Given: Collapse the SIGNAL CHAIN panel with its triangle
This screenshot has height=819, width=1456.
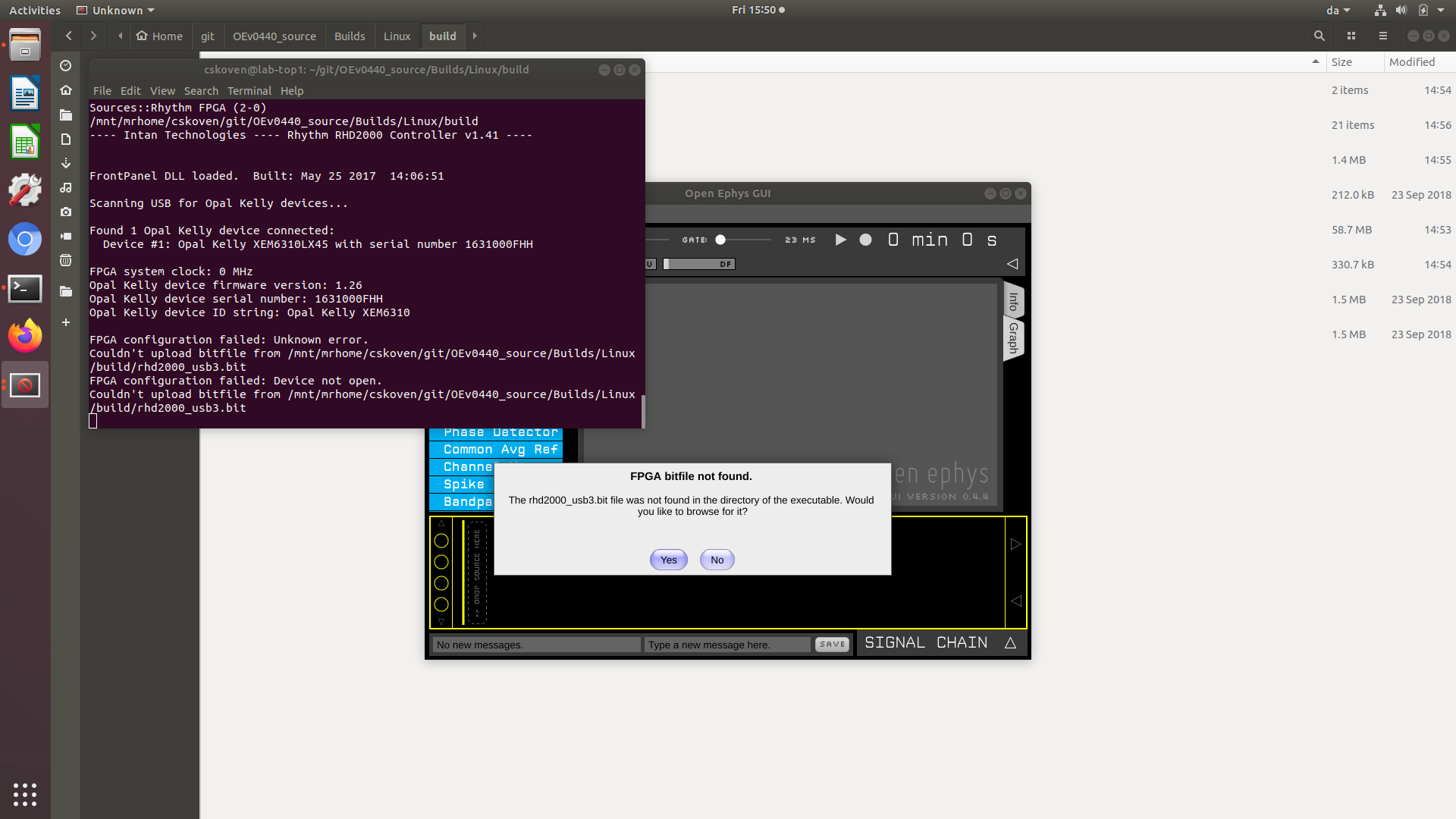Looking at the screenshot, I should tap(1012, 642).
